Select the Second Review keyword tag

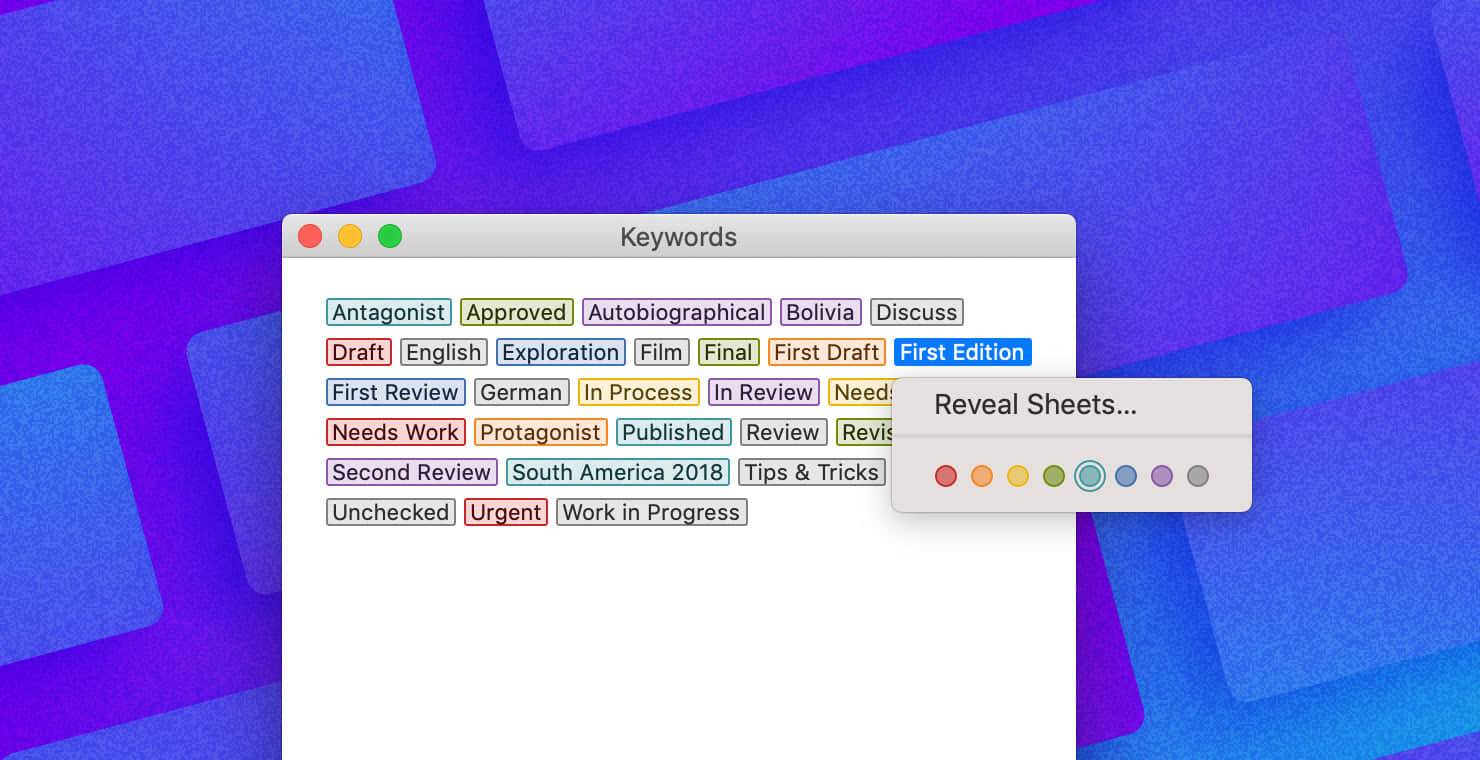(x=412, y=472)
